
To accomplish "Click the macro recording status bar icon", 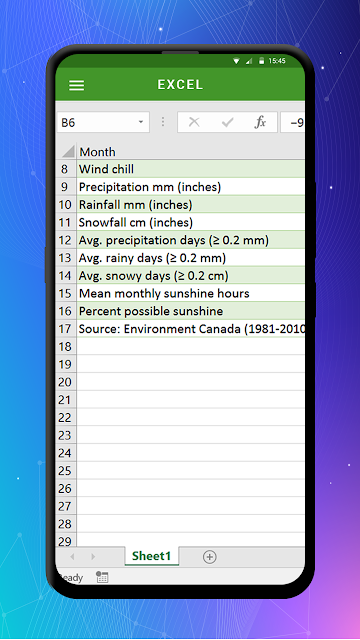I will [x=102, y=577].
